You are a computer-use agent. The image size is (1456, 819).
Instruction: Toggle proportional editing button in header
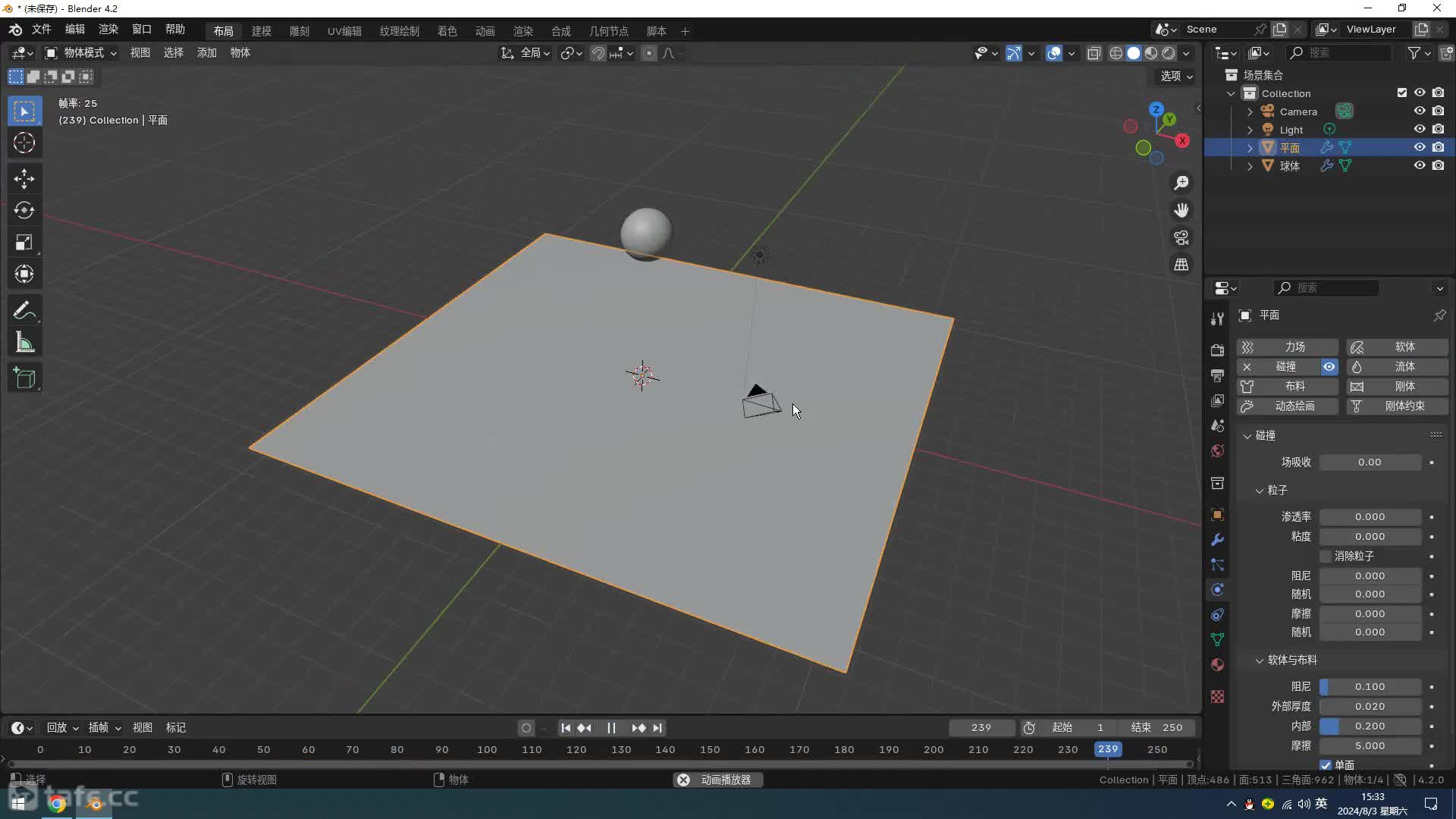tap(649, 53)
